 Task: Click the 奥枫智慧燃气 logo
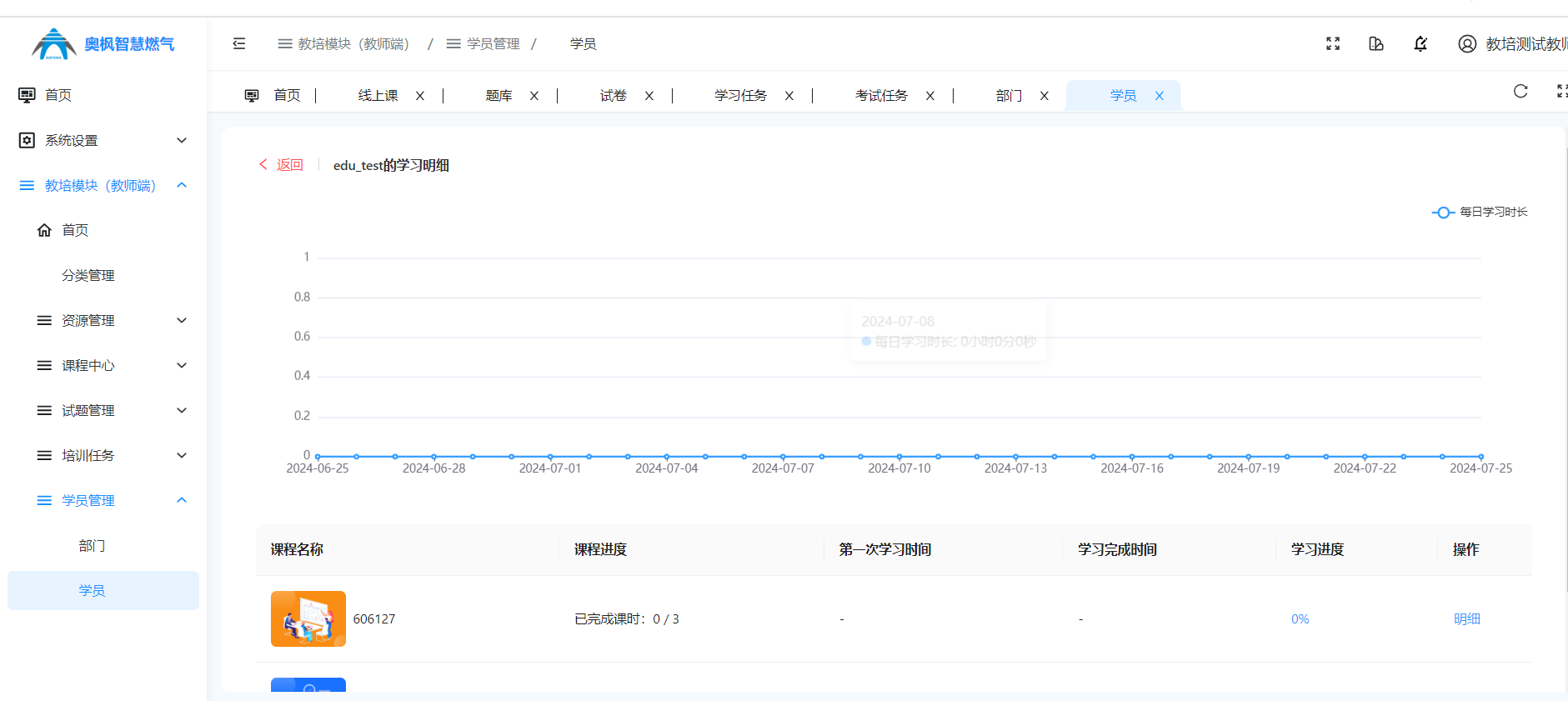[x=103, y=44]
